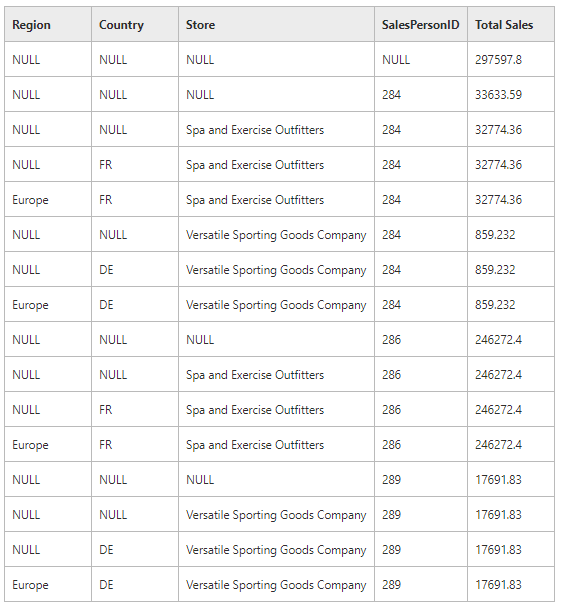Click SalesPersonID 286 with NULL store

pos(421,339)
